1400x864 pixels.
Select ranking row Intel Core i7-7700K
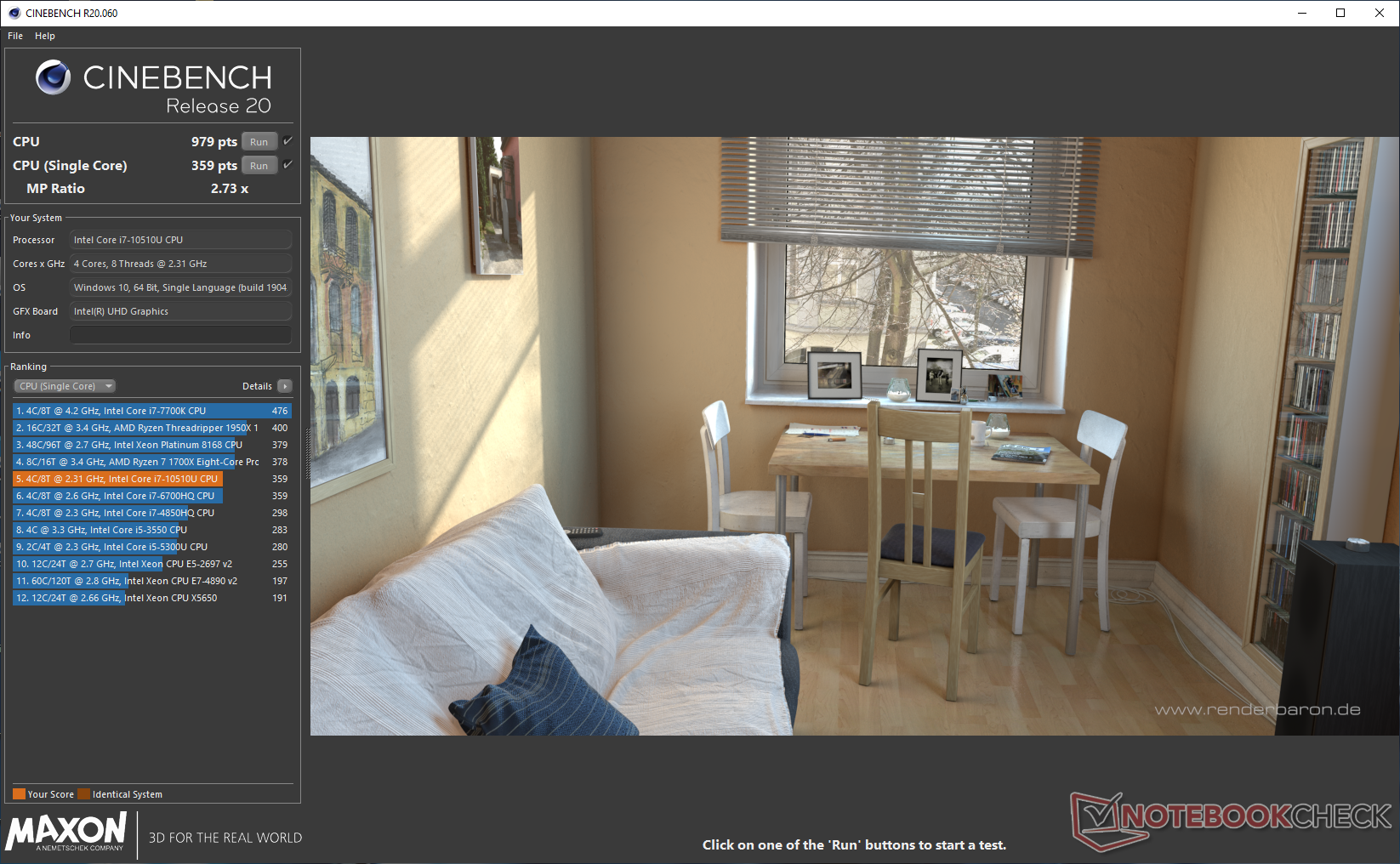152,411
